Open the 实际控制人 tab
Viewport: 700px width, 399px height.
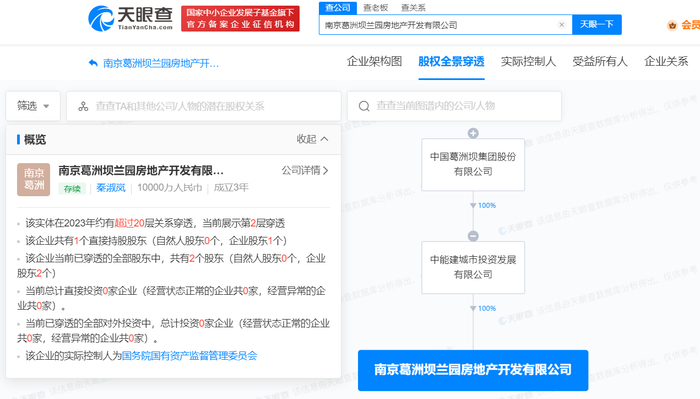pyautogui.click(x=529, y=62)
